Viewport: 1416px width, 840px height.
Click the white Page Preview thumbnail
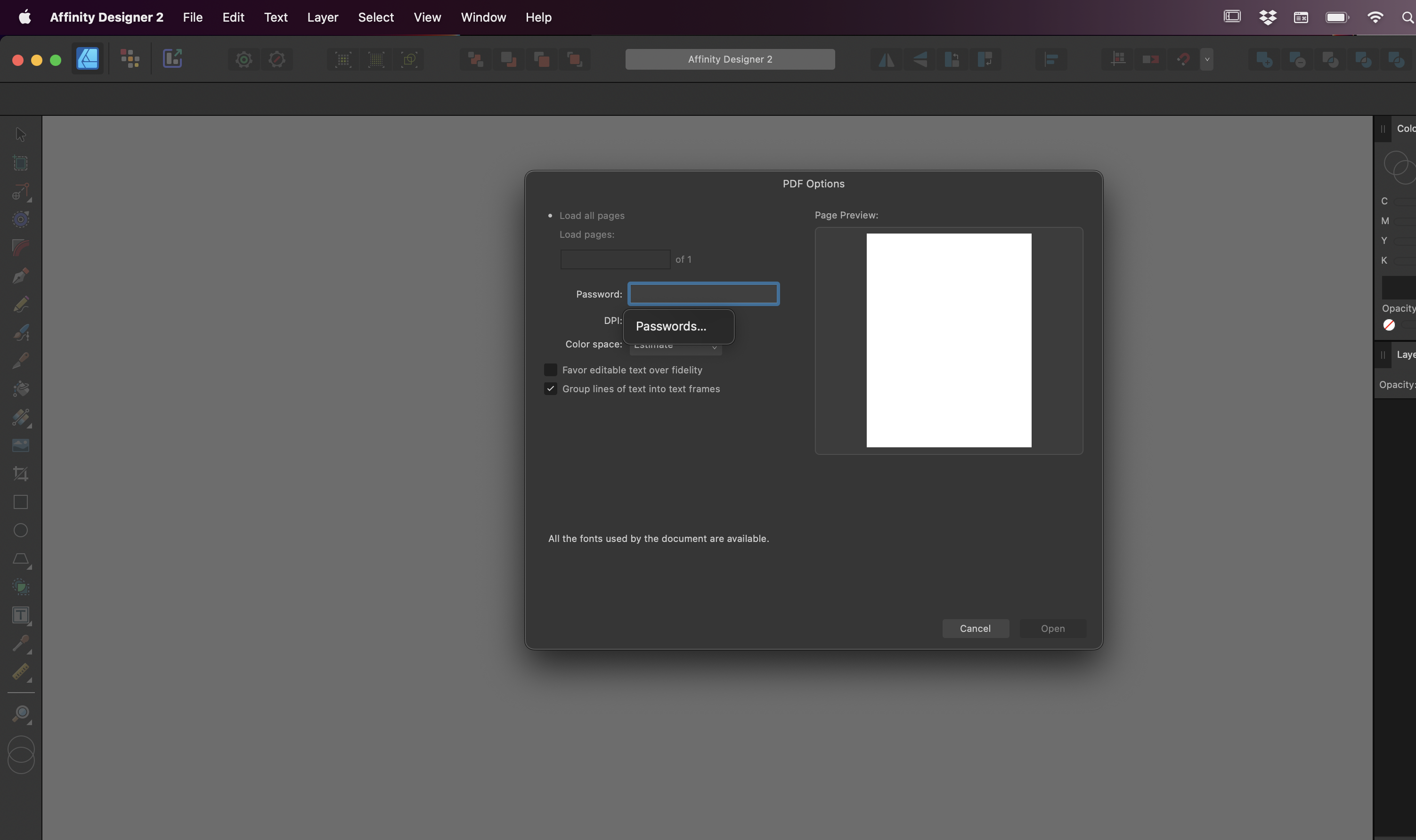tap(948, 340)
